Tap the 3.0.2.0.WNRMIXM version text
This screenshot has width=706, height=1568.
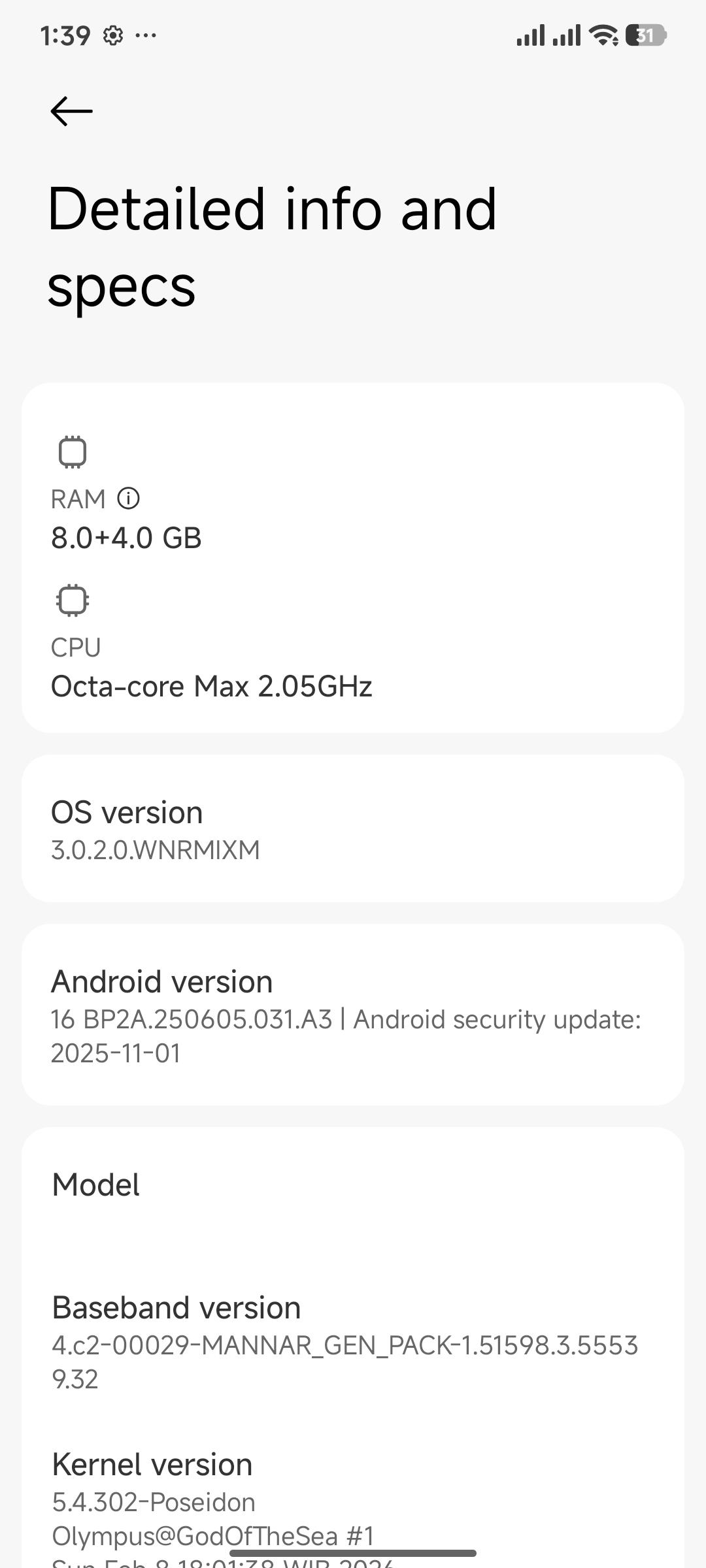pyautogui.click(x=156, y=850)
